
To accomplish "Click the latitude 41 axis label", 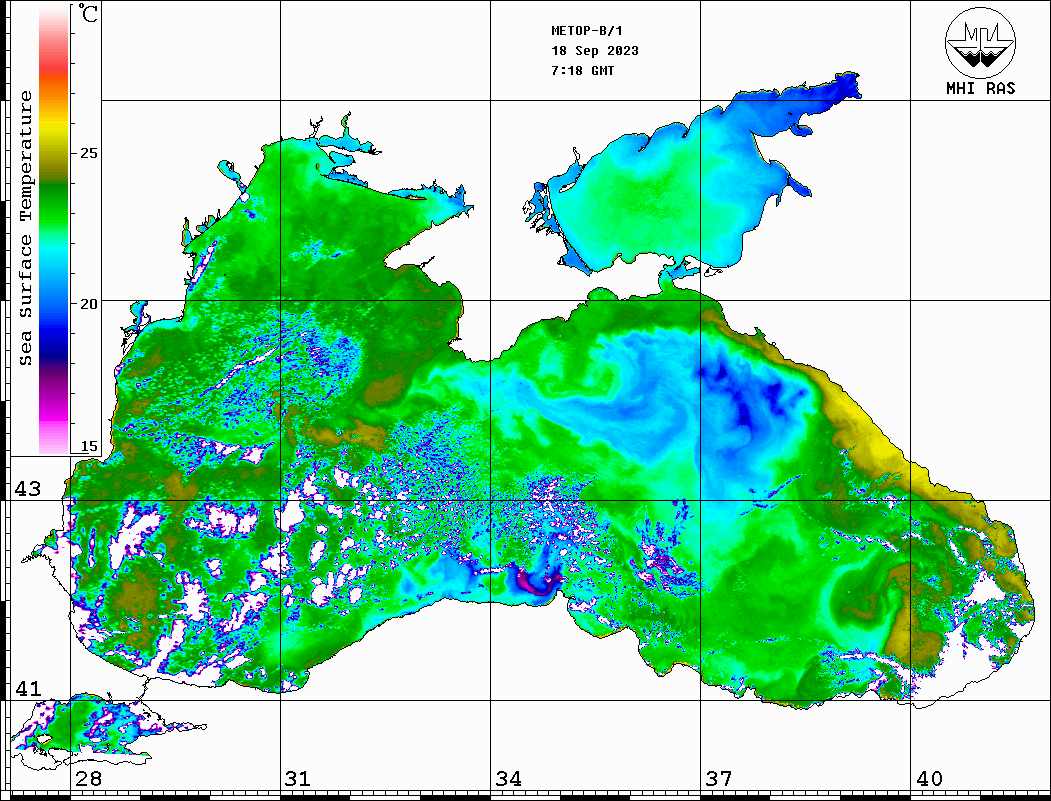I will 27,689.
